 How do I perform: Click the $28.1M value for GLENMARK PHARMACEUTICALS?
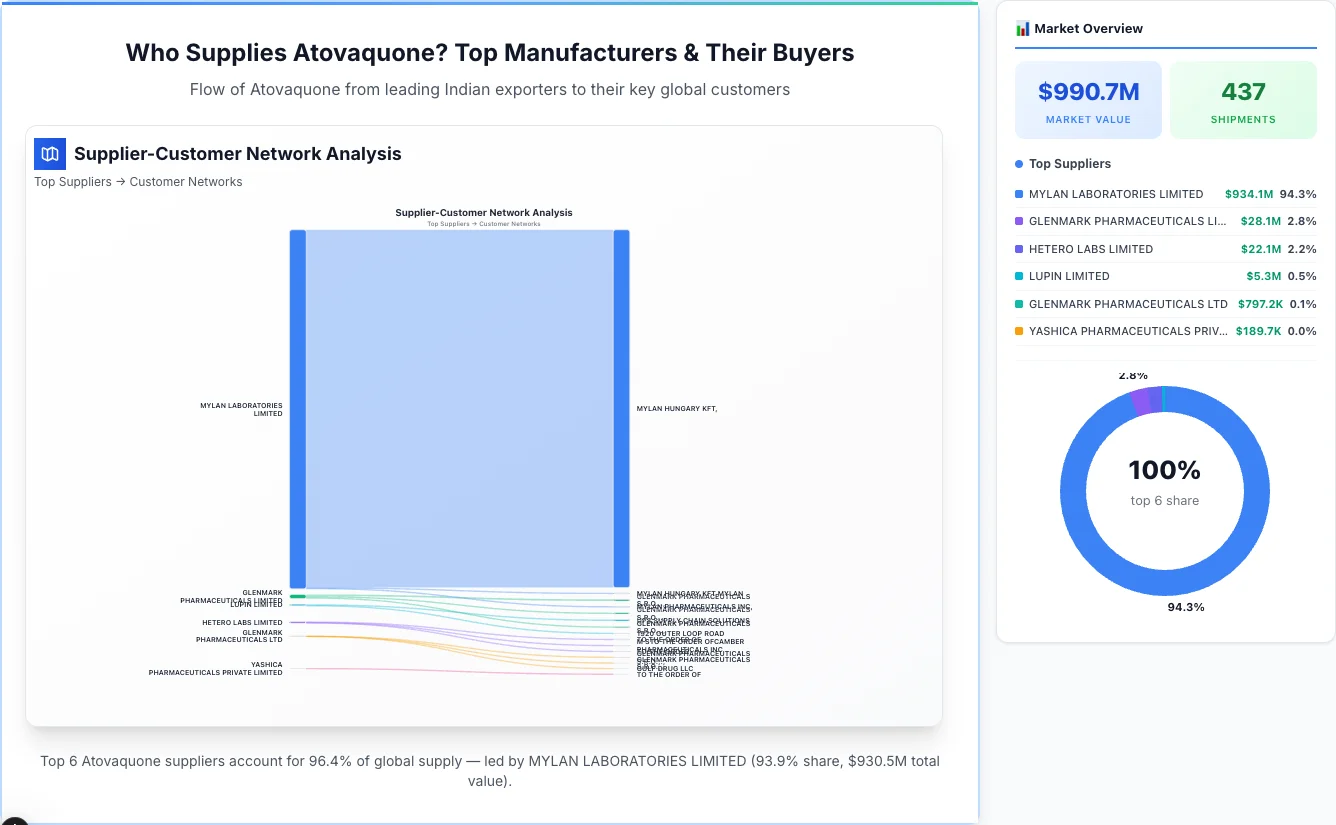(x=1260, y=221)
